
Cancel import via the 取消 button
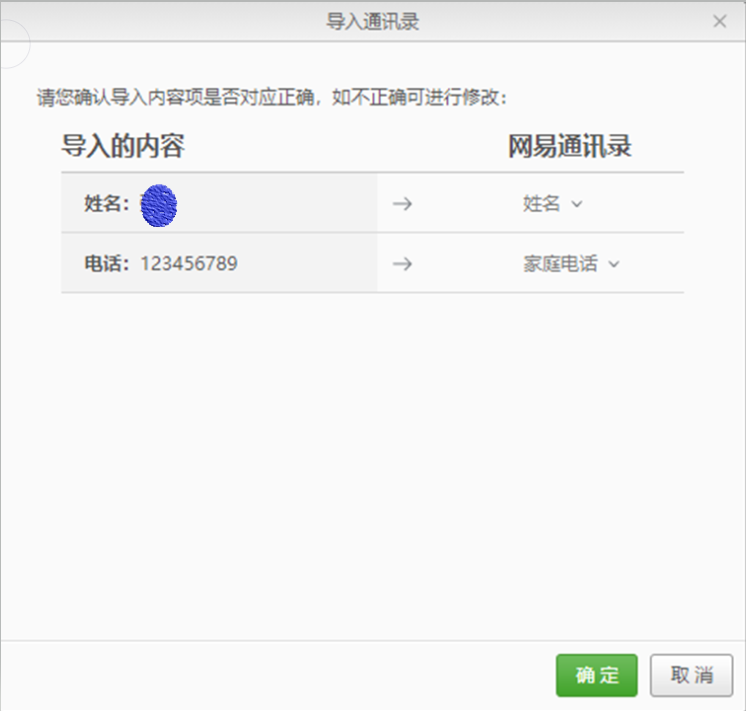691,675
